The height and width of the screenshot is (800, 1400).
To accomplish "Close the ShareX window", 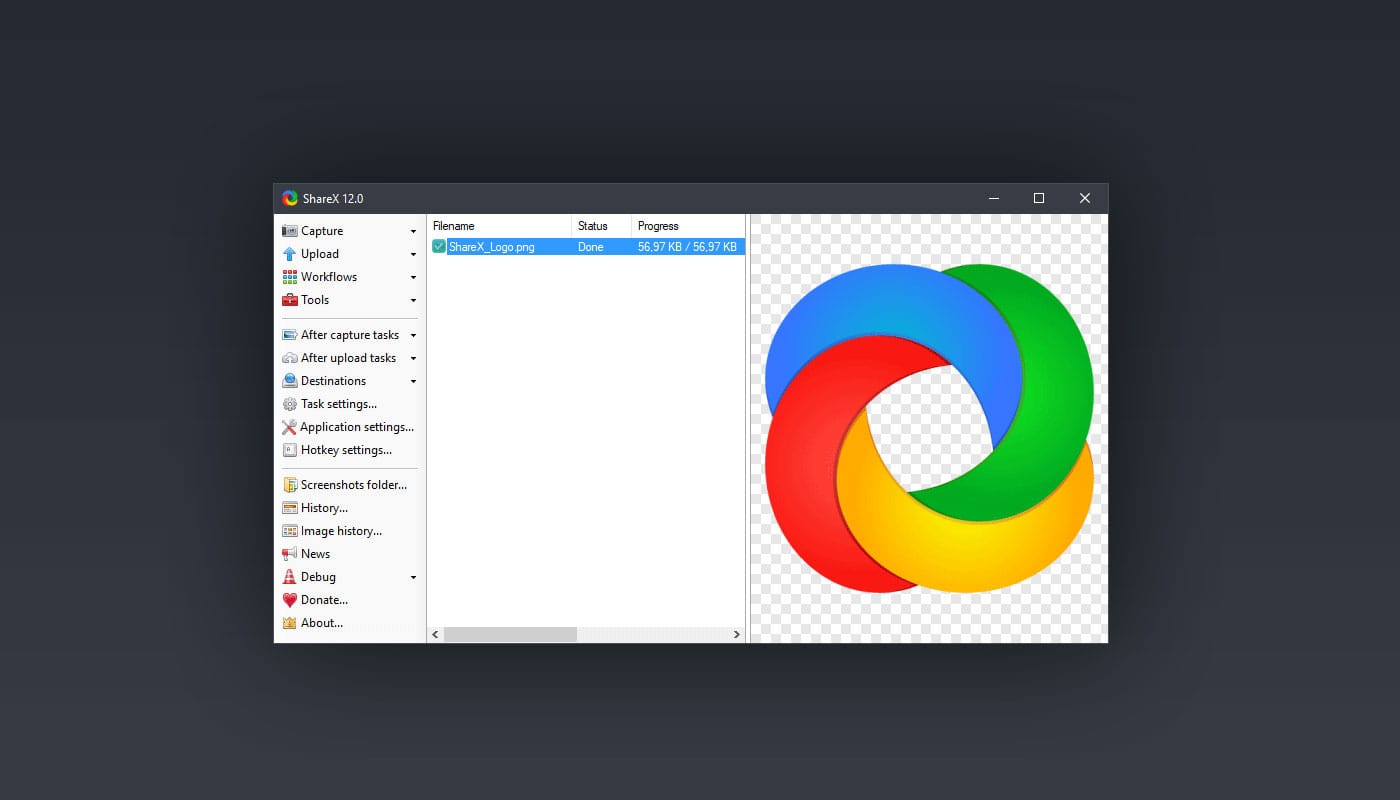I will (x=1085, y=198).
